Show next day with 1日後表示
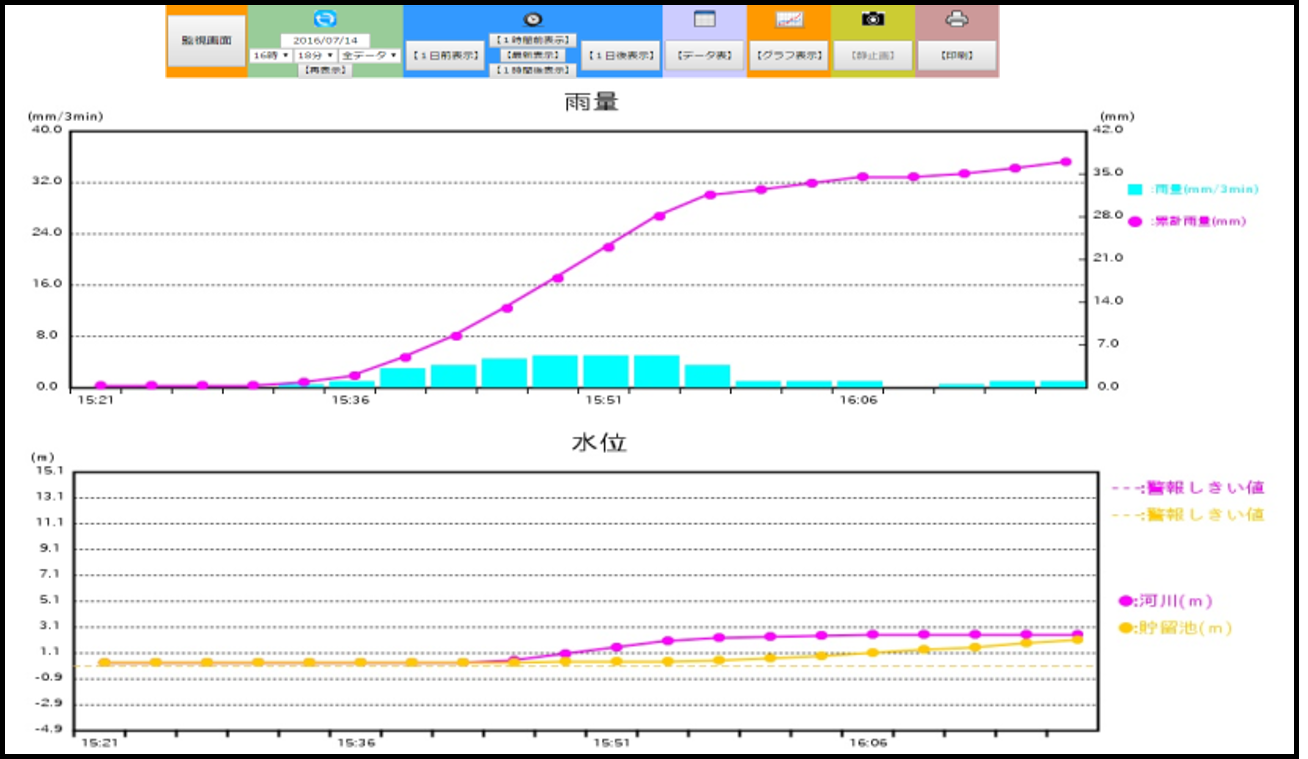Image resolution: width=1308 pixels, height=759 pixels. click(620, 55)
